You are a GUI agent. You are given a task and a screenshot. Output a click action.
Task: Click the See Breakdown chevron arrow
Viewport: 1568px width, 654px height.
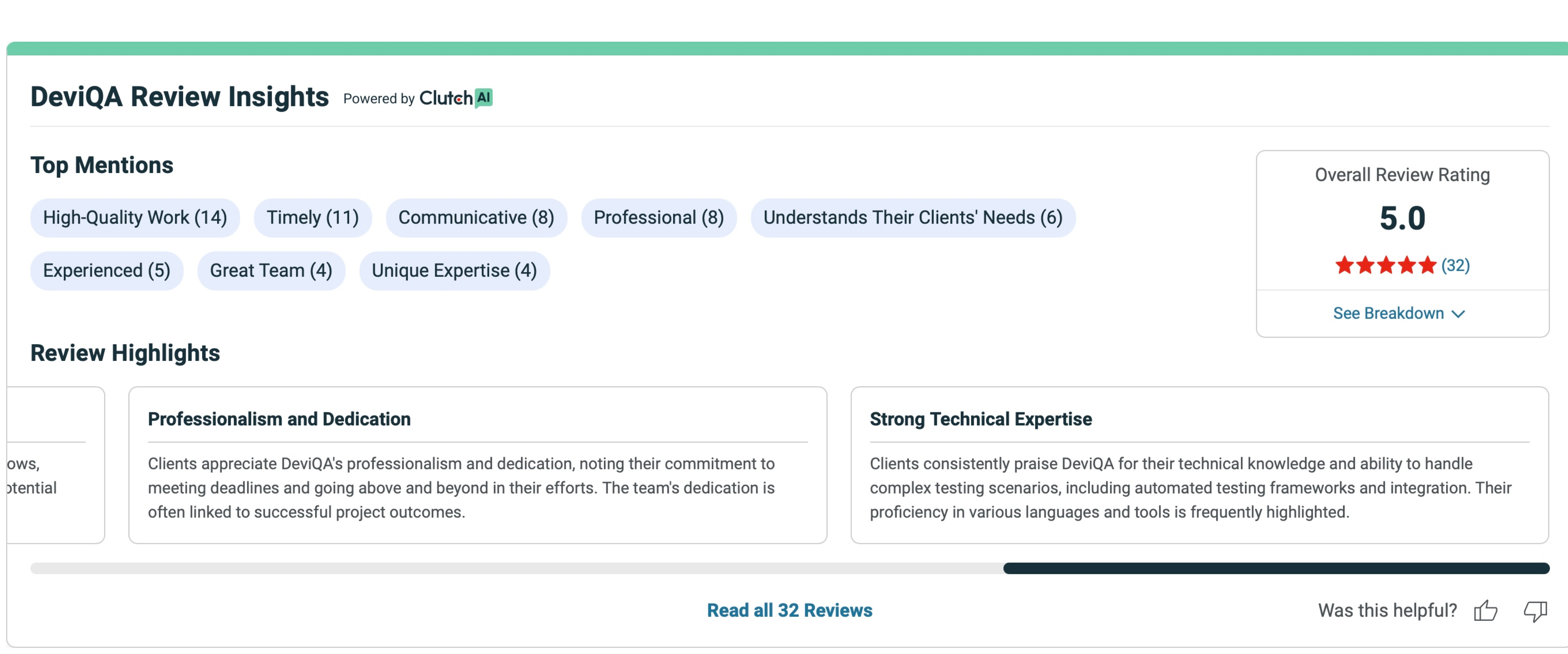coord(1458,314)
